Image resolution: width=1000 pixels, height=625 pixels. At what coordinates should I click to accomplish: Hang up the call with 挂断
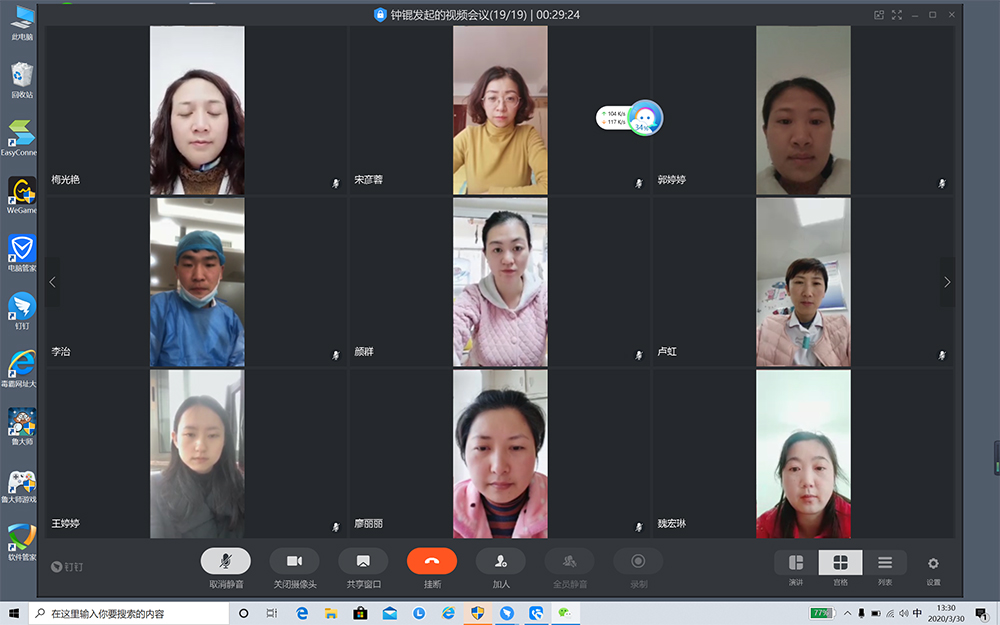click(x=432, y=561)
